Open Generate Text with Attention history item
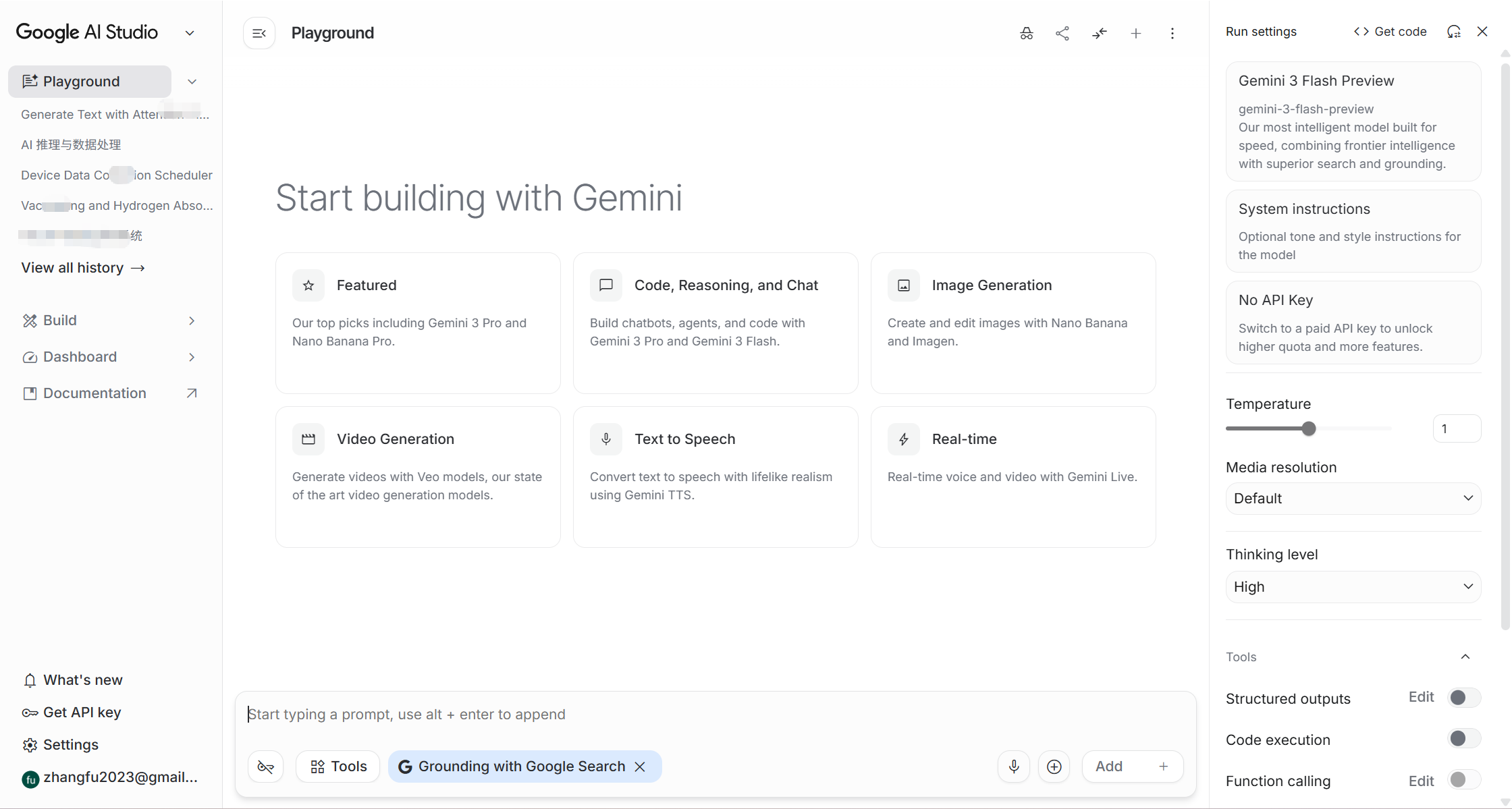Image resolution: width=1512 pixels, height=809 pixels. (x=115, y=115)
